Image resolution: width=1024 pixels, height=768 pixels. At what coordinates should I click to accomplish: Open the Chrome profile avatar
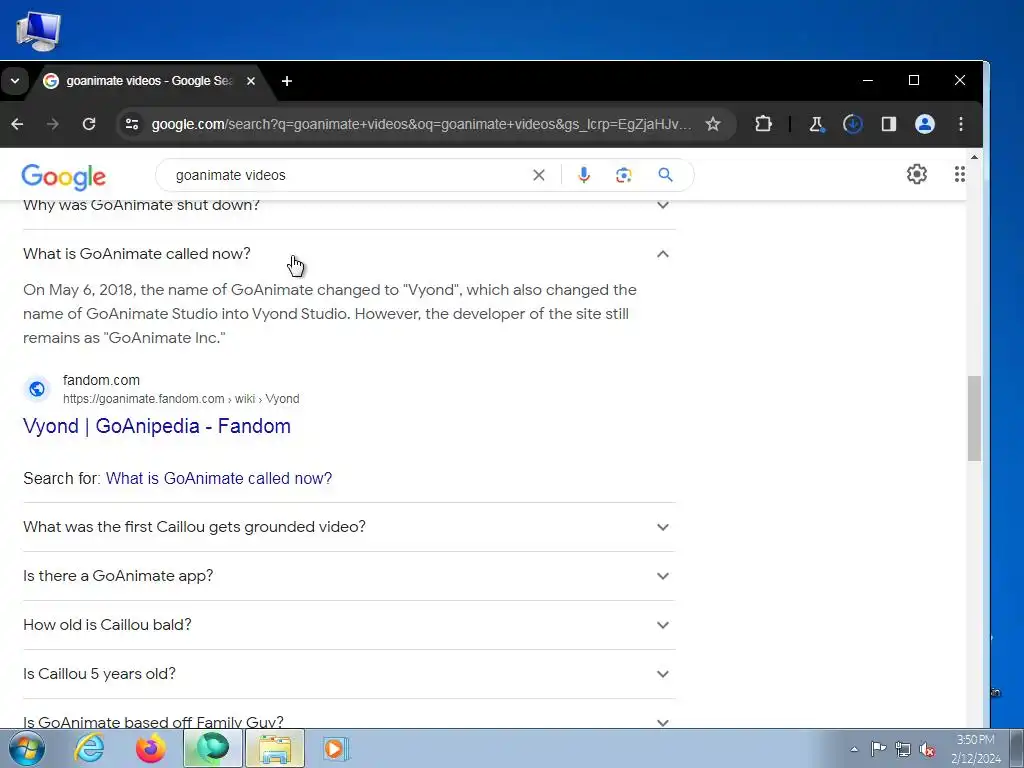tap(924, 124)
